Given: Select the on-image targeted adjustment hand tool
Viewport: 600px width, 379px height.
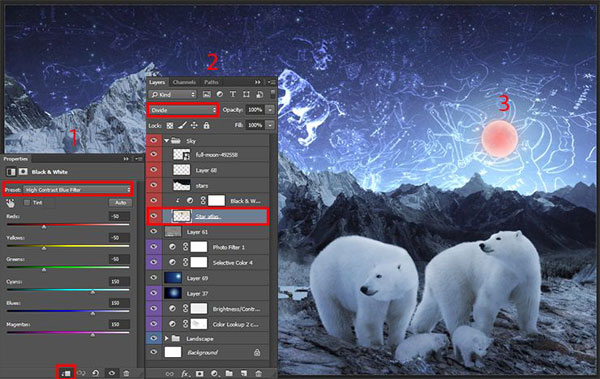Looking at the screenshot, I should (10, 203).
